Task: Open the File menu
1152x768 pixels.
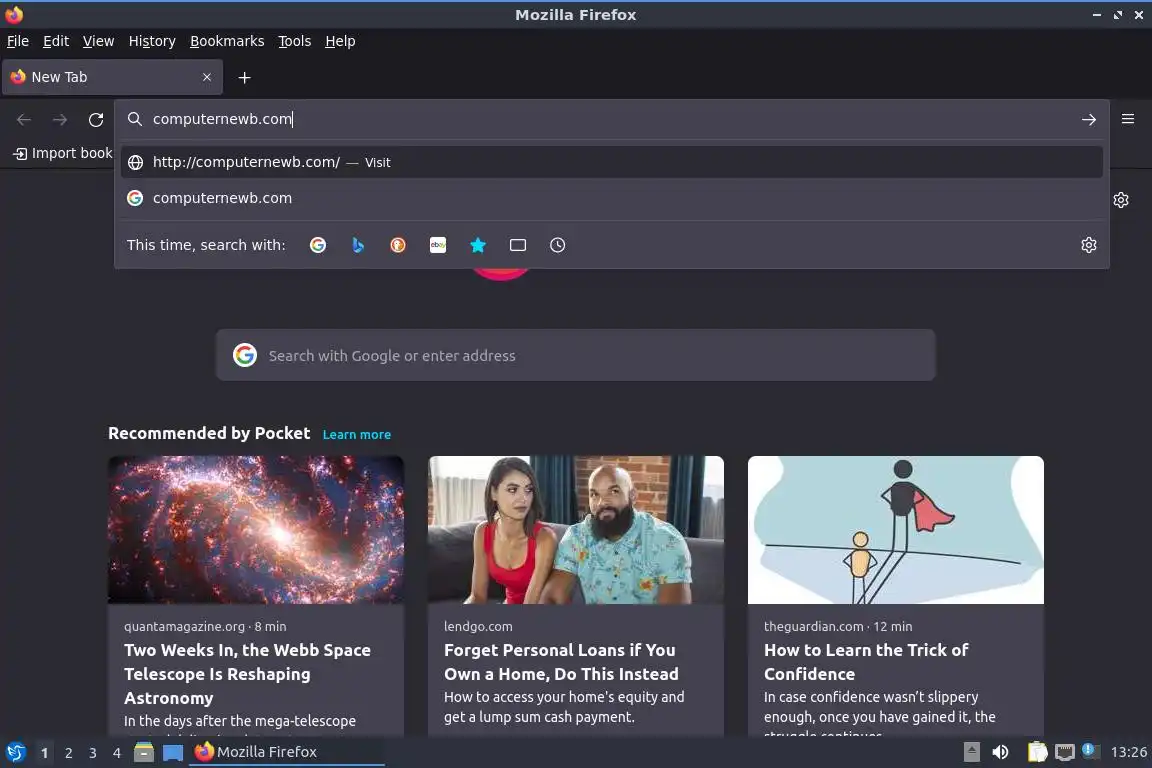Action: click(x=18, y=41)
